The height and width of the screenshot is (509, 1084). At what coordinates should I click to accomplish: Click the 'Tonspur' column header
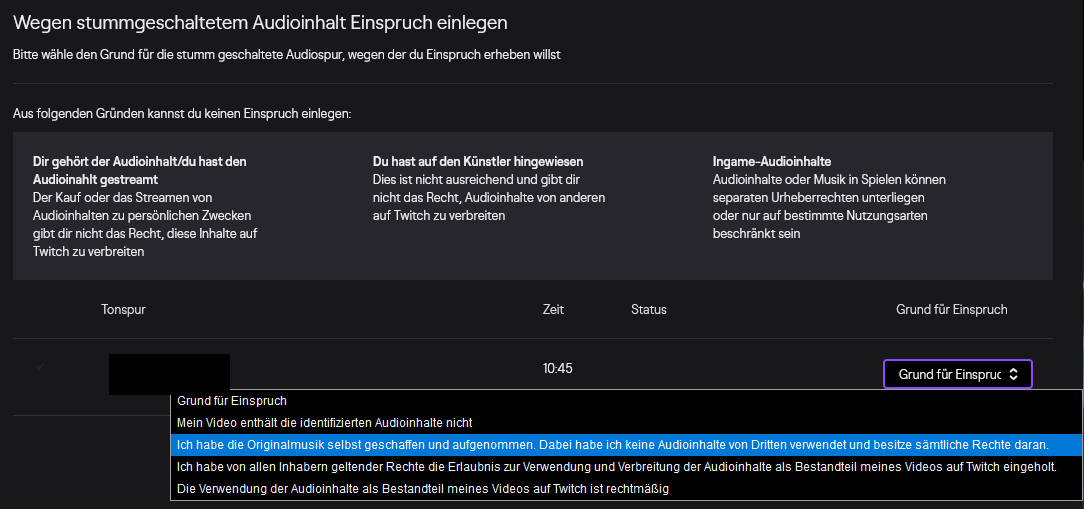[123, 310]
